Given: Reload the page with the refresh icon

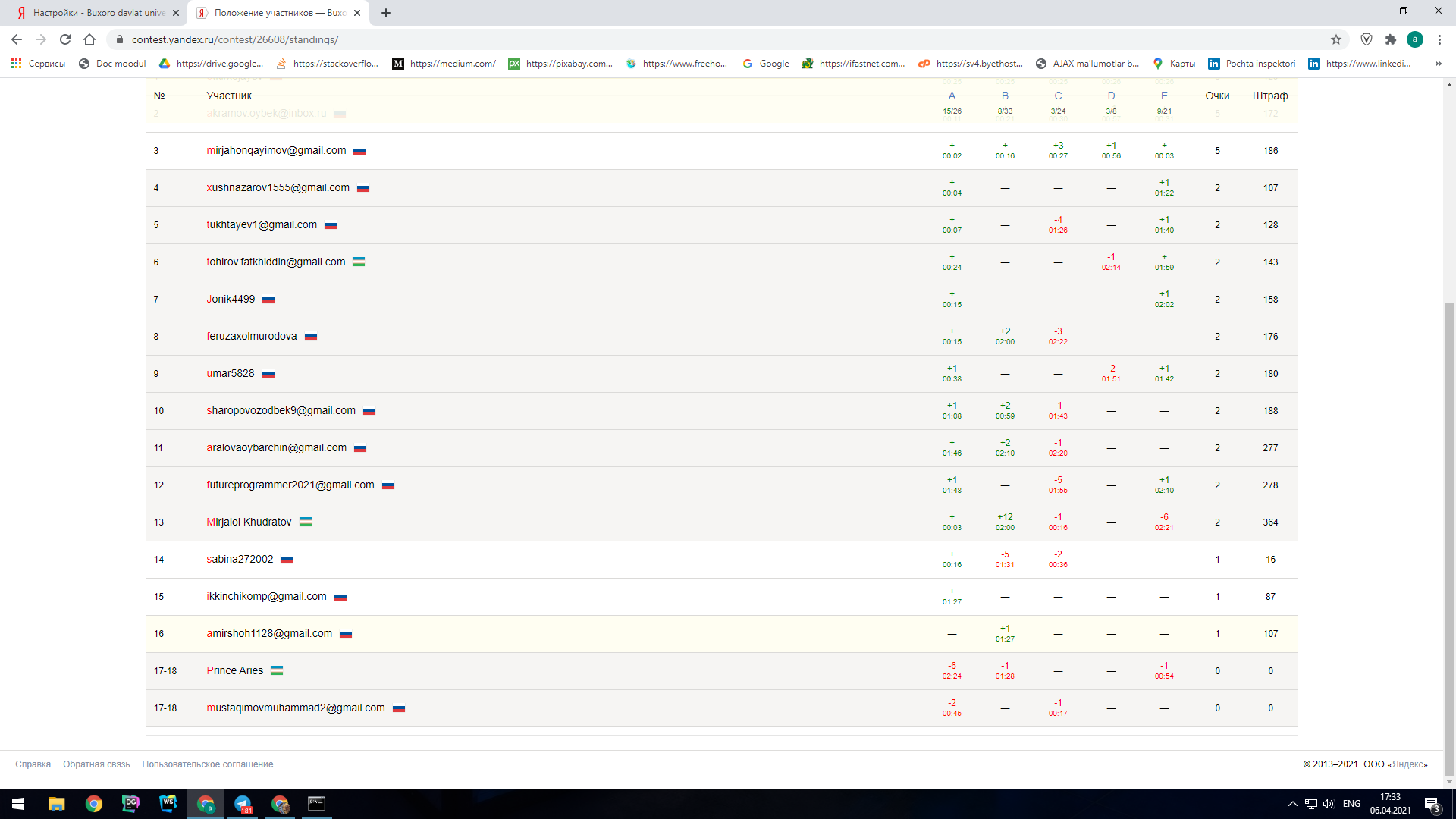Looking at the screenshot, I should (x=65, y=39).
